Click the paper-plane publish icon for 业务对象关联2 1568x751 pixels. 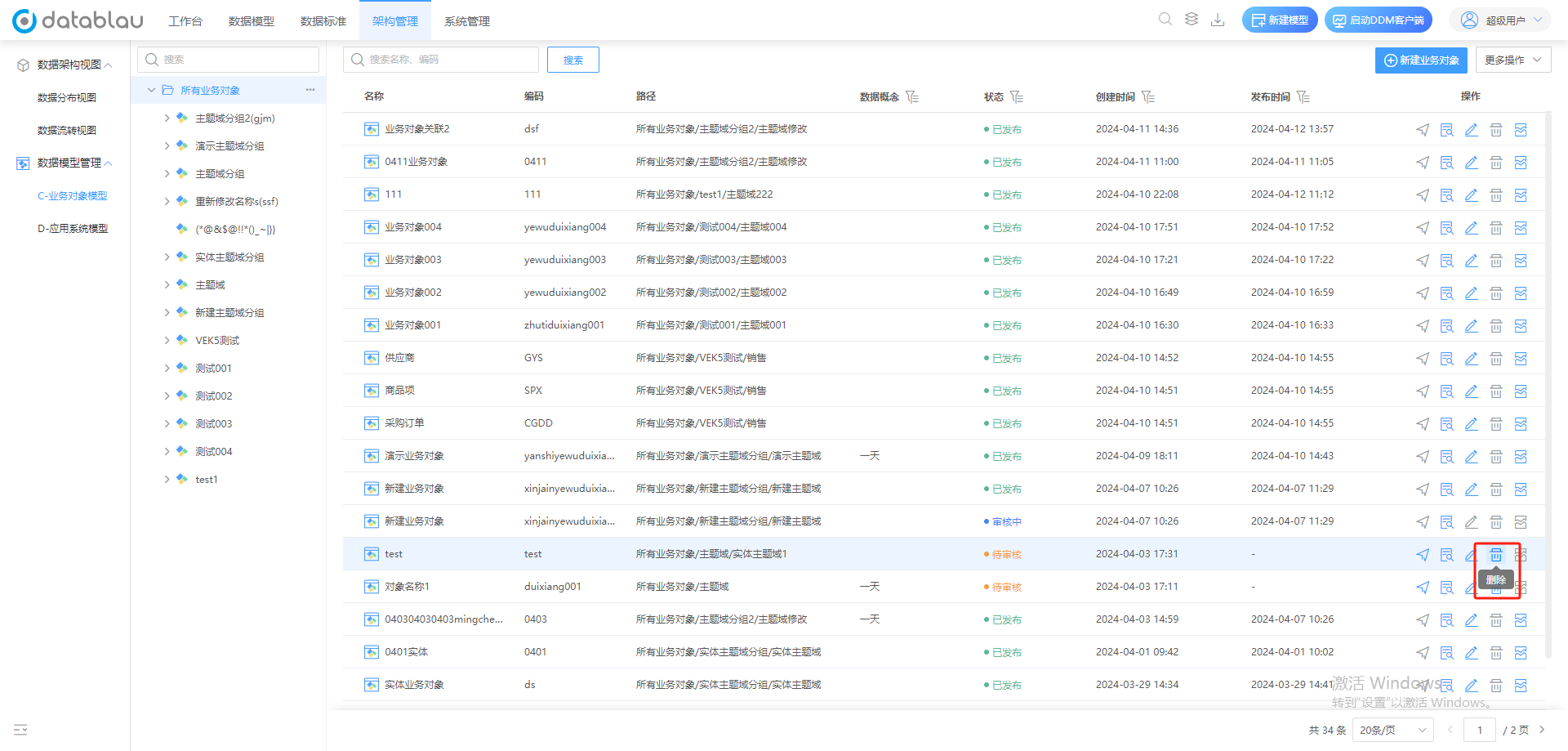coord(1423,130)
